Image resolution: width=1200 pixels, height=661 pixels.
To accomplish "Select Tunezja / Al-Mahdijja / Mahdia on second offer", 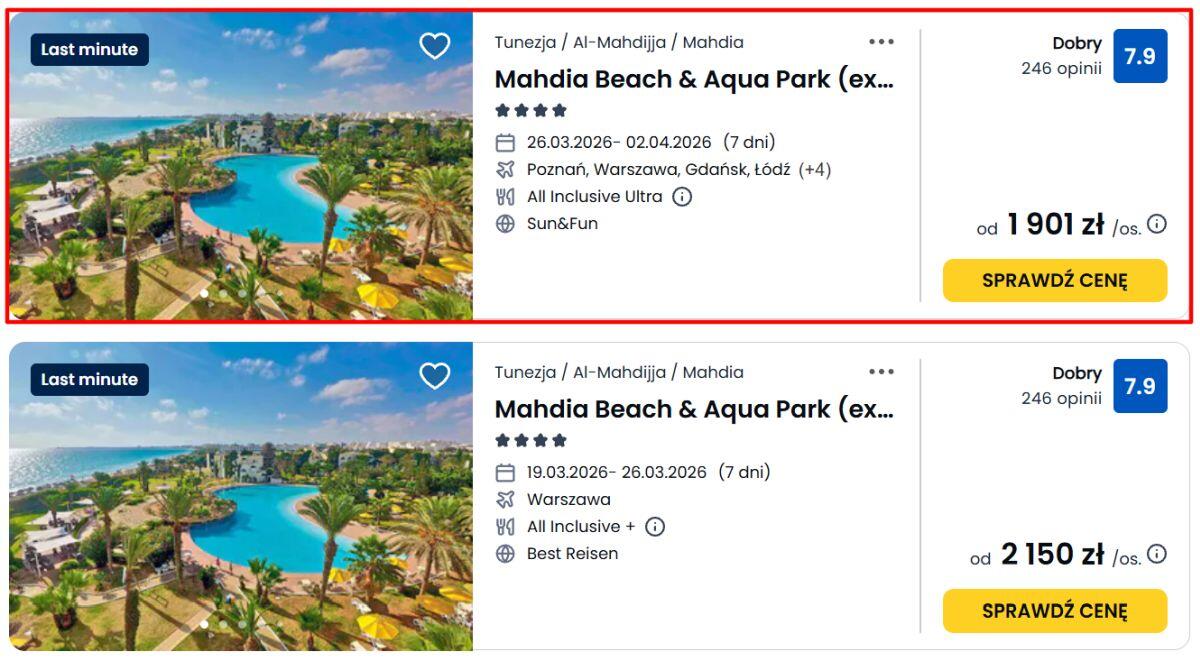I will [x=619, y=372].
